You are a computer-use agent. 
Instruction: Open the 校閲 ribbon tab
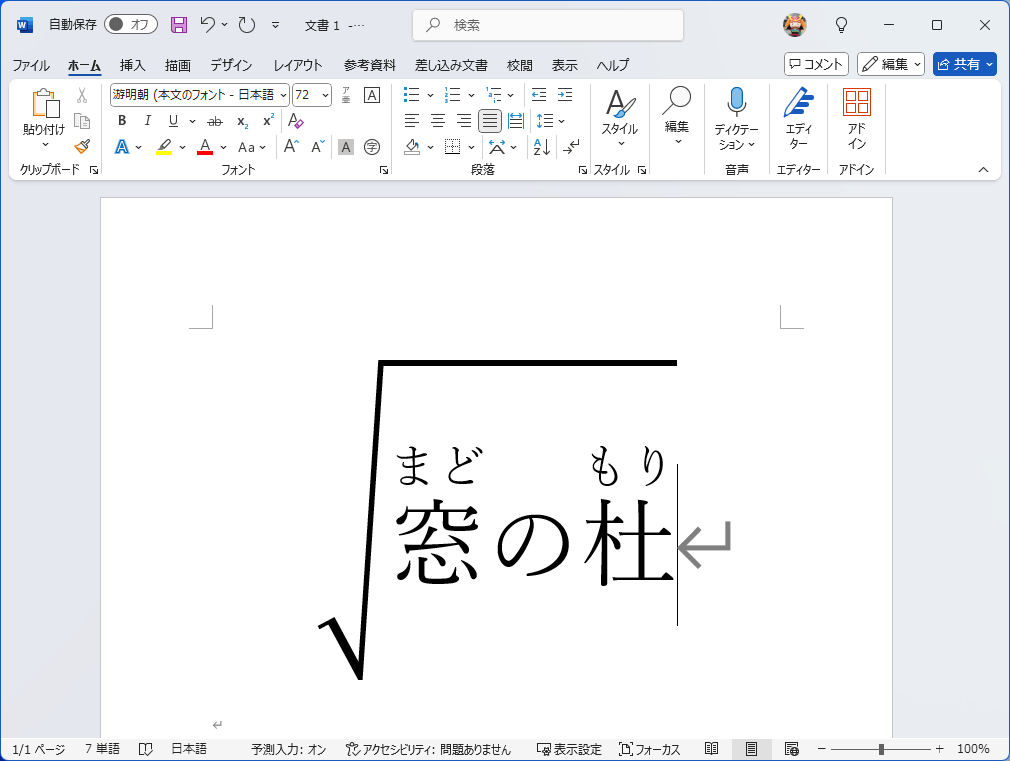pyautogui.click(x=519, y=65)
